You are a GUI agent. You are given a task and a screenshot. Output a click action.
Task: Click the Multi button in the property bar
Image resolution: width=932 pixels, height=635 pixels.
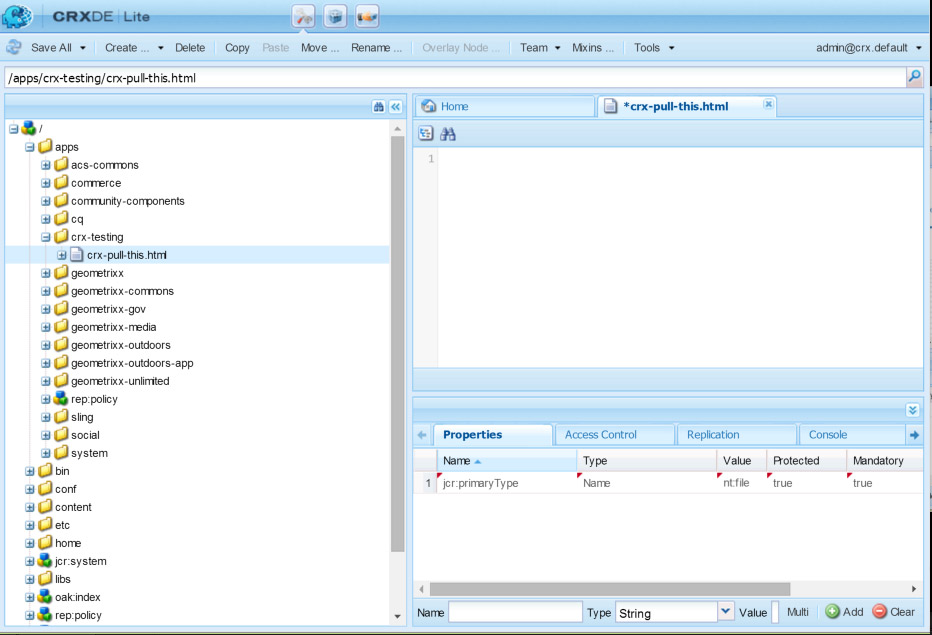tap(797, 612)
